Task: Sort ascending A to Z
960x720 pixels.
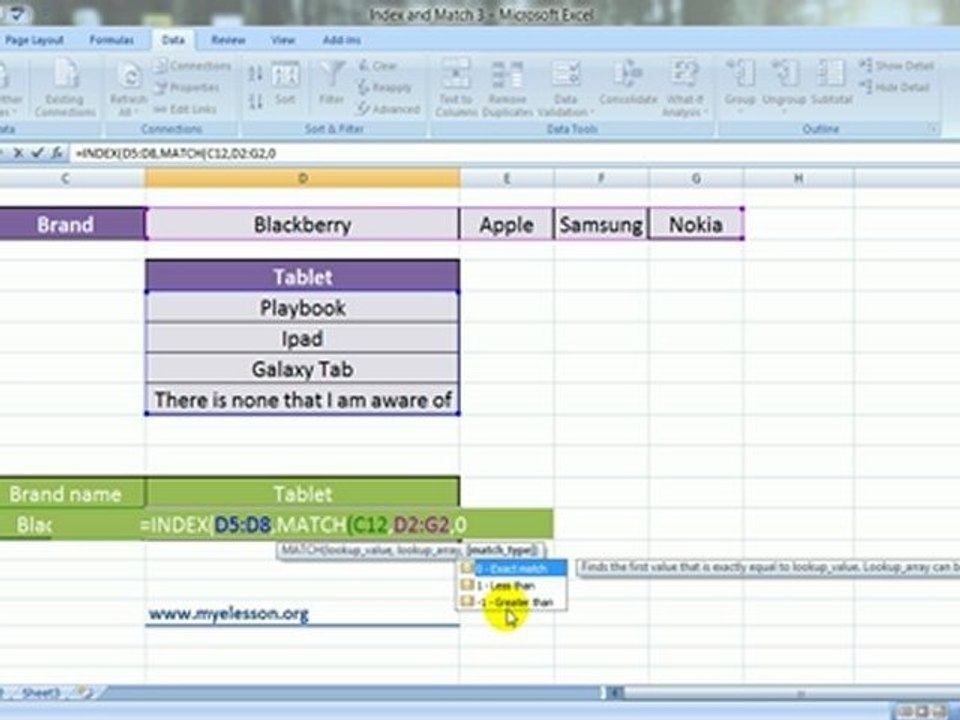Action: [256, 74]
